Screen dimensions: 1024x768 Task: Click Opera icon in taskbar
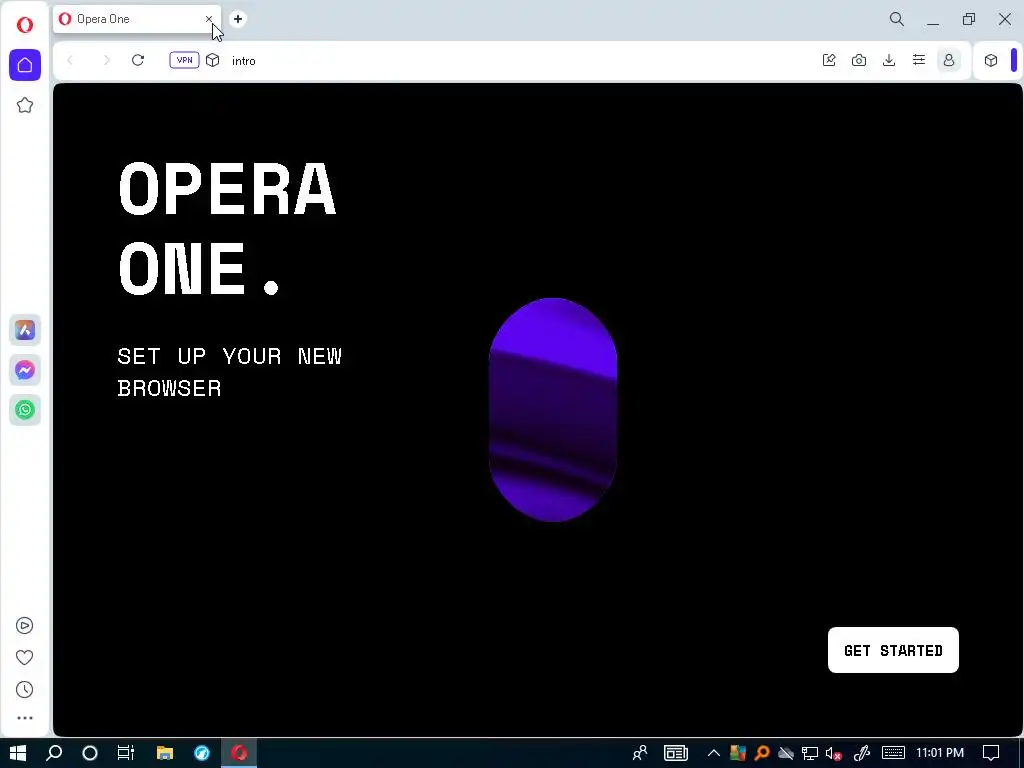coord(239,752)
